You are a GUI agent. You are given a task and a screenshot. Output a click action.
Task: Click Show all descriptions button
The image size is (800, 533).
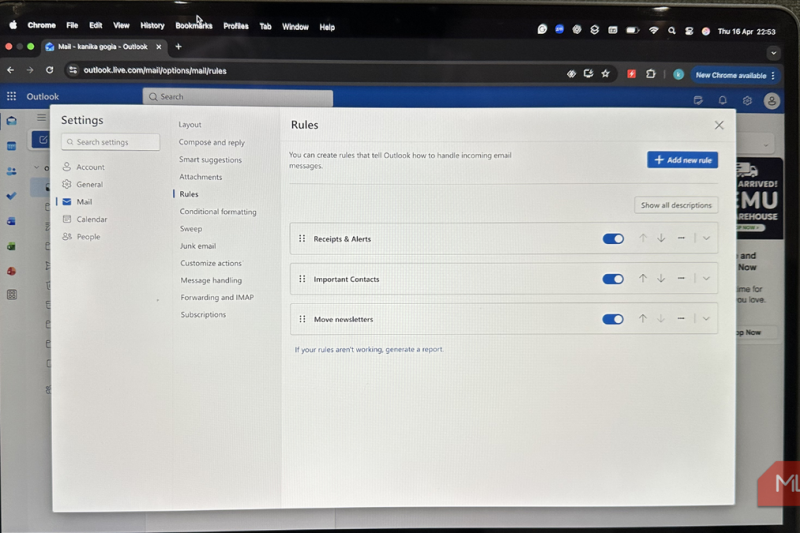pos(676,205)
